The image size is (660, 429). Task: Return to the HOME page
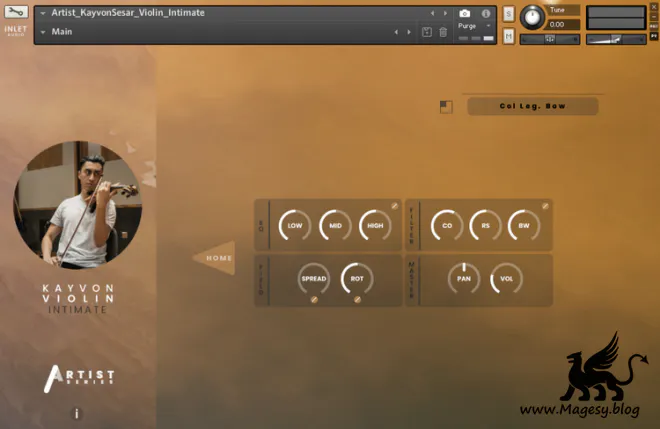click(214, 258)
